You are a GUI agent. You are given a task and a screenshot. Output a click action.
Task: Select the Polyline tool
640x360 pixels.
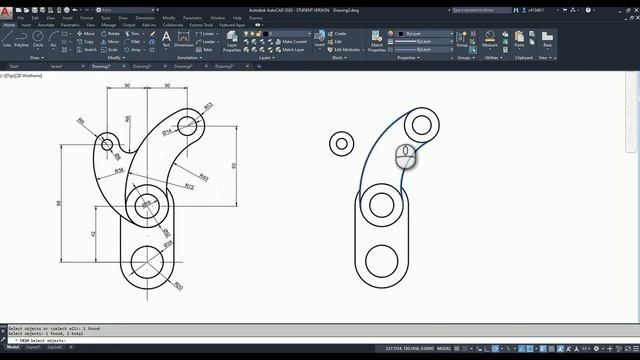point(21,39)
